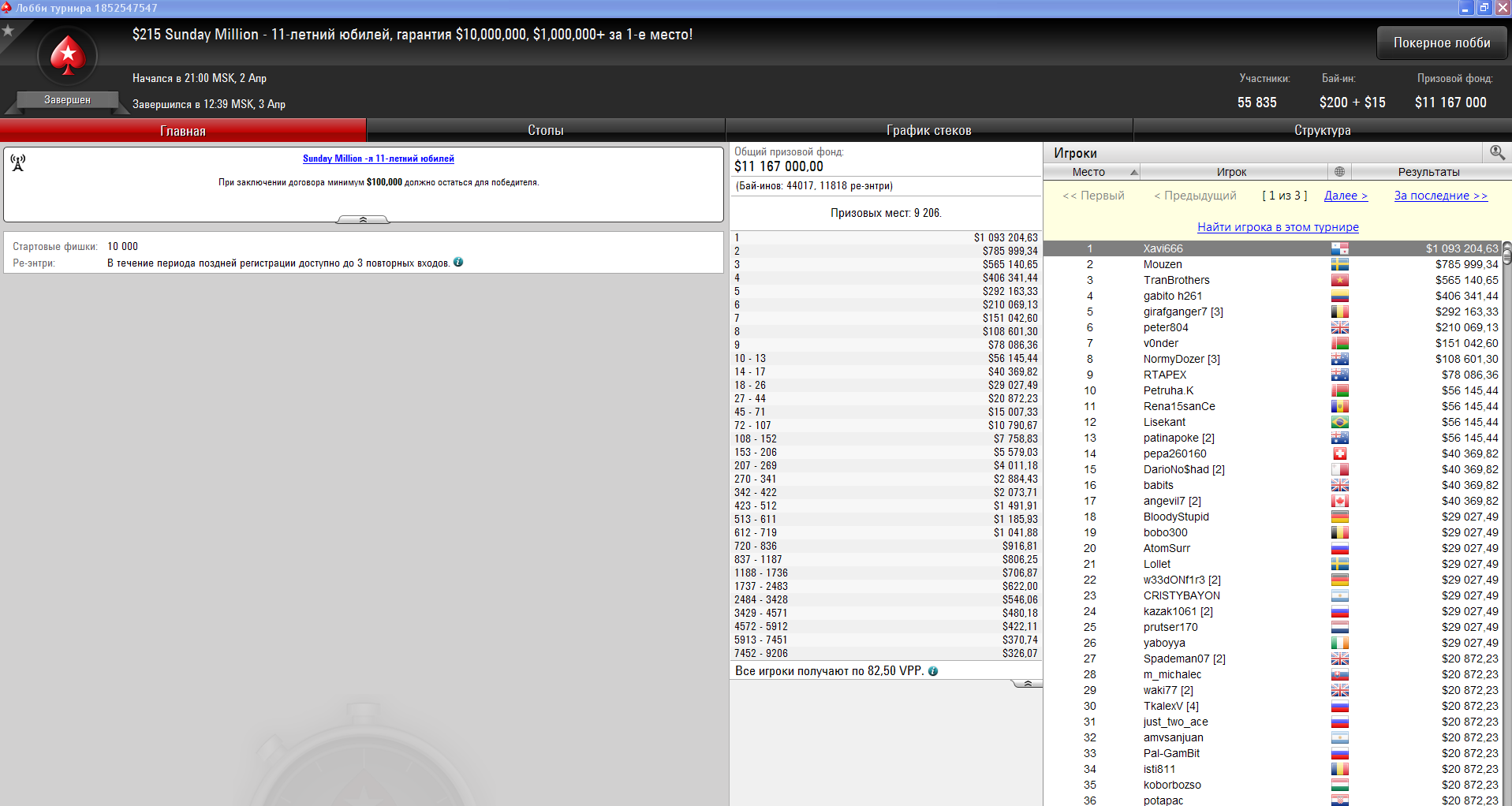
Task: Click the favorite star icon in header
Action: tap(8, 31)
